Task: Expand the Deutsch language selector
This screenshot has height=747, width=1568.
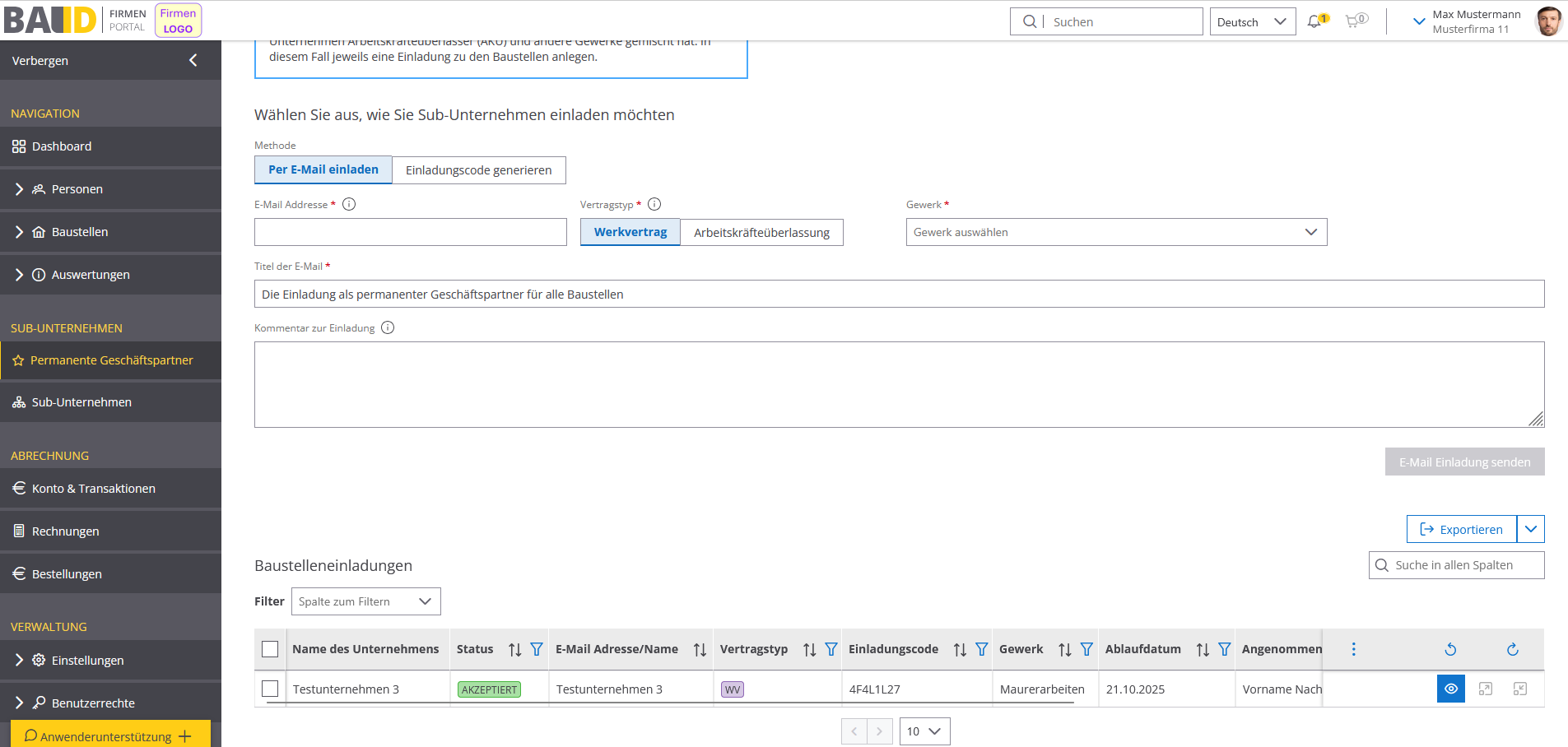Action: coord(1252,22)
